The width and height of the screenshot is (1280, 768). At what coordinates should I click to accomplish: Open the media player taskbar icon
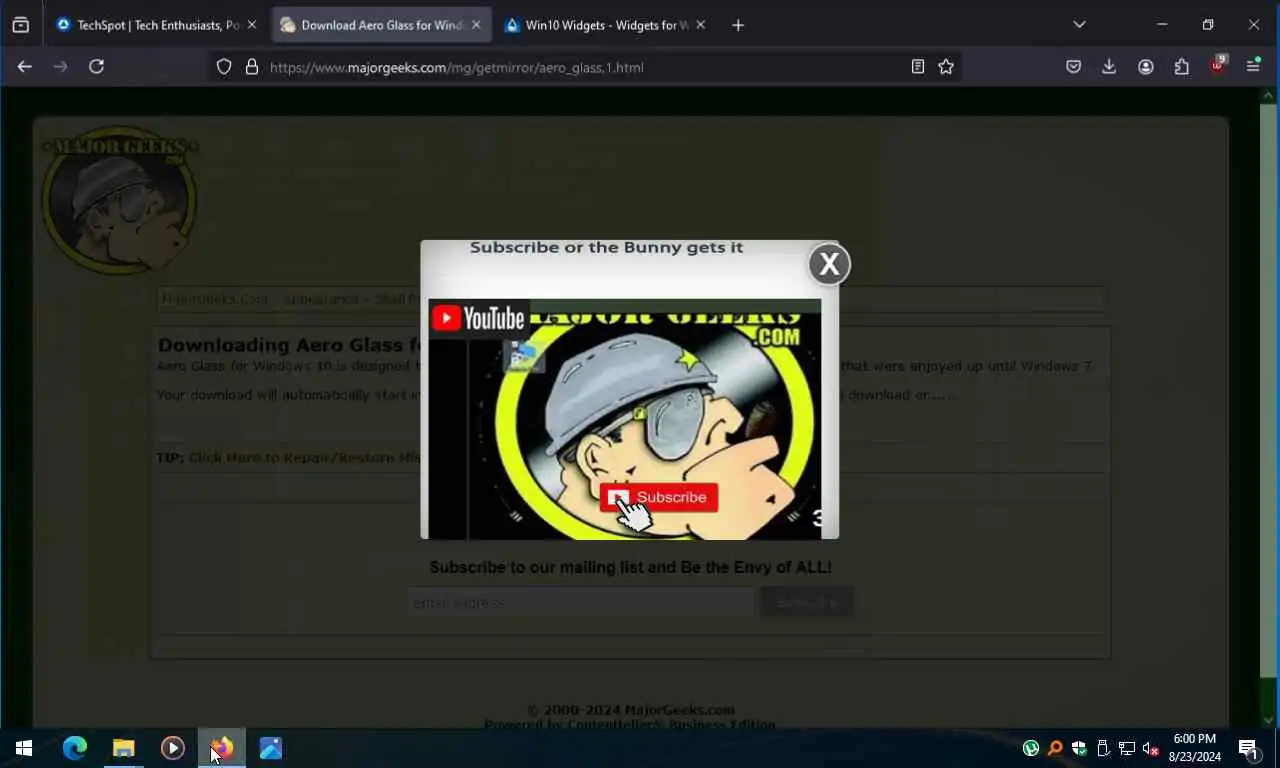coord(172,748)
